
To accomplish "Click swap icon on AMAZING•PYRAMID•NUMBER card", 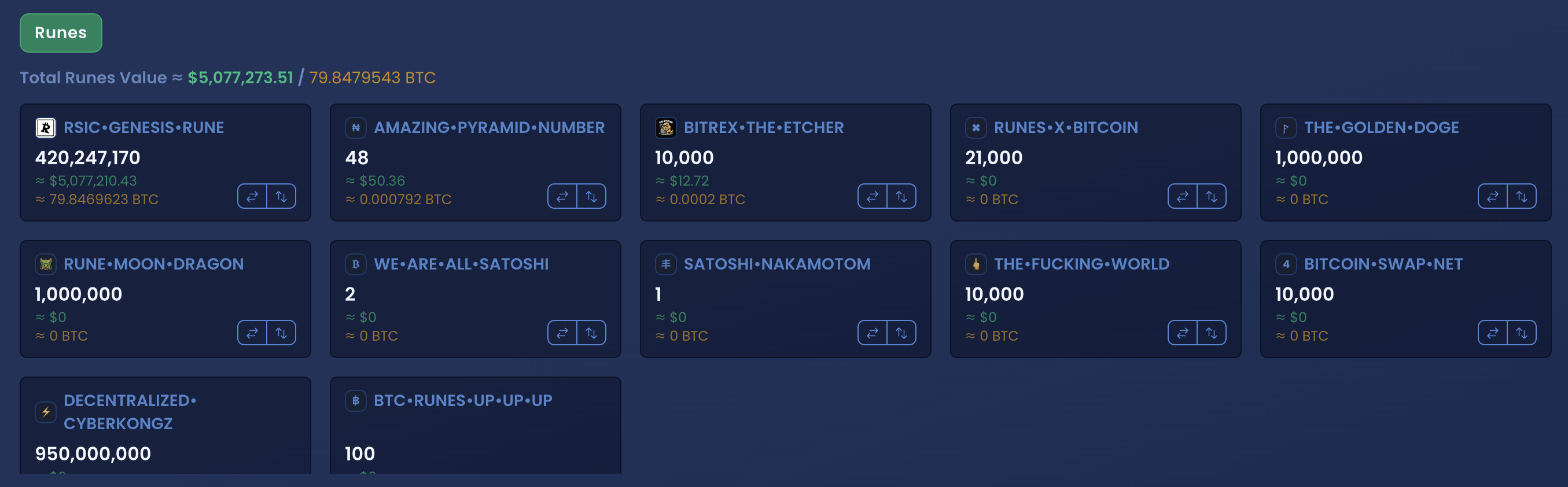I will (562, 196).
